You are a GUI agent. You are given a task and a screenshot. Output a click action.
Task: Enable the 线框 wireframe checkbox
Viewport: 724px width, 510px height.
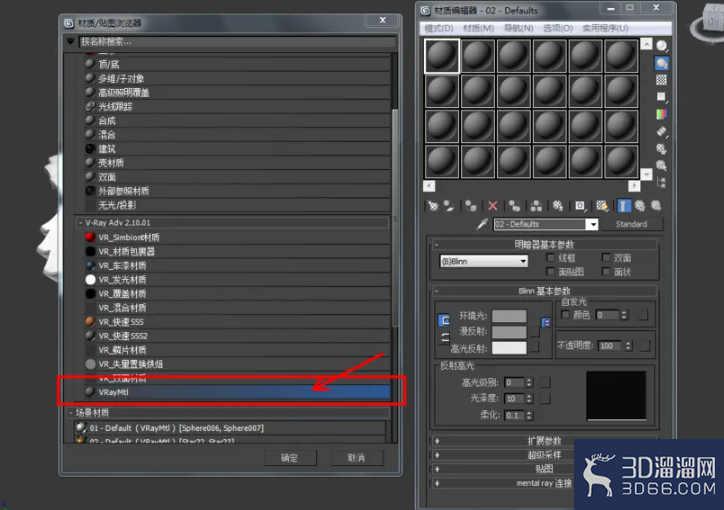tap(550, 258)
